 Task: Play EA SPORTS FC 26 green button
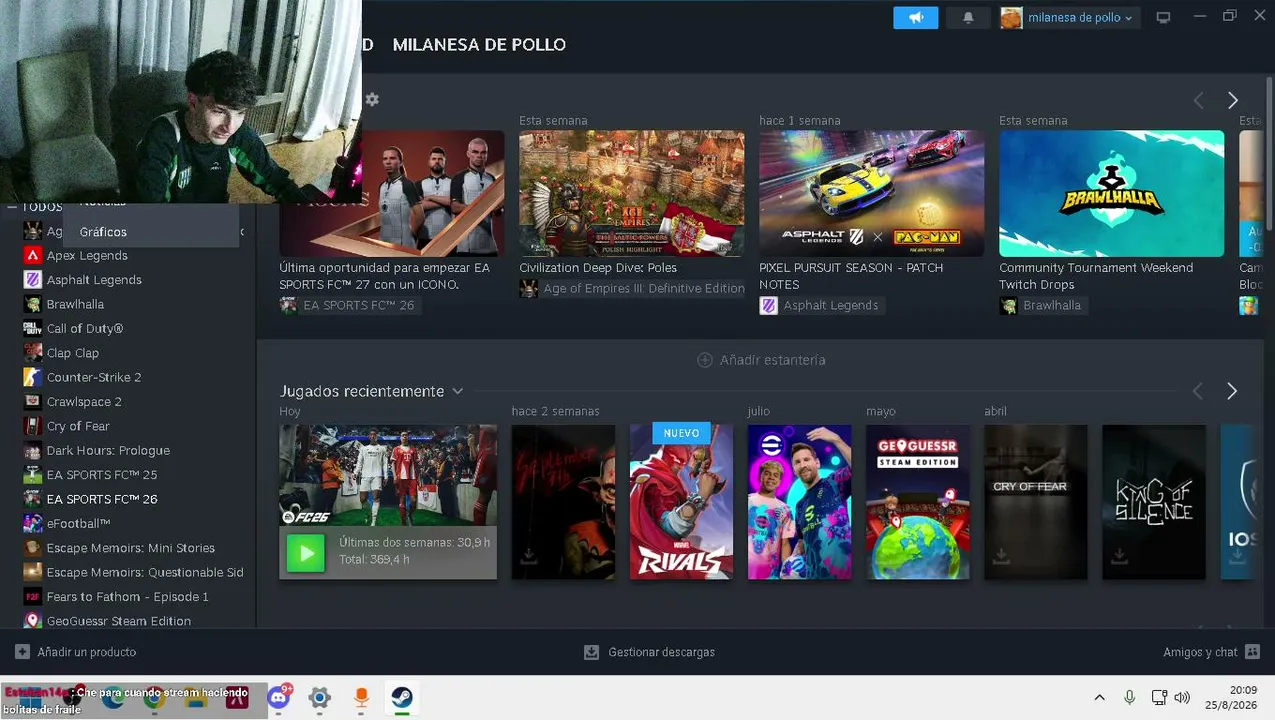pyautogui.click(x=306, y=552)
